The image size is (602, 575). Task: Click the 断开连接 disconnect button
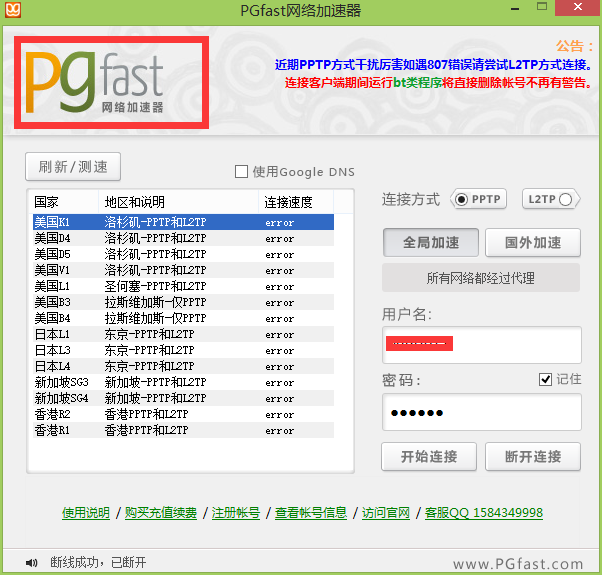[x=533, y=456]
